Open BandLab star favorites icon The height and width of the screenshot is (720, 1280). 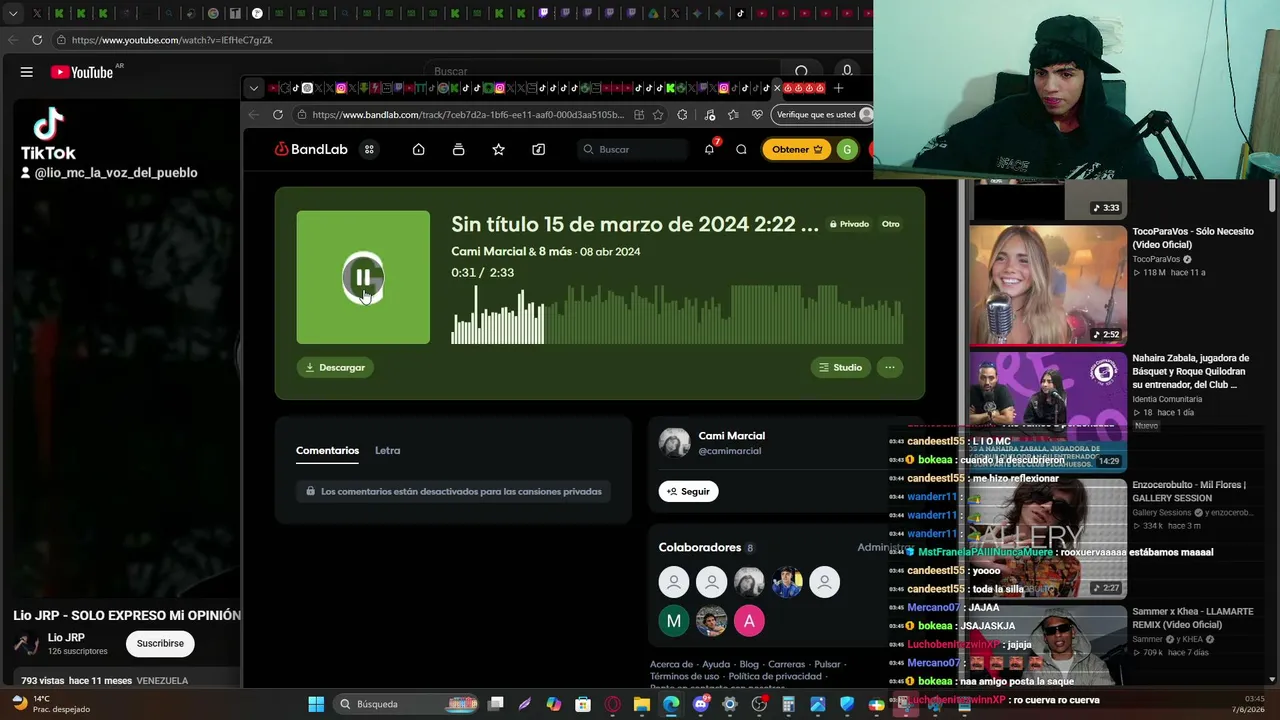coord(498,149)
